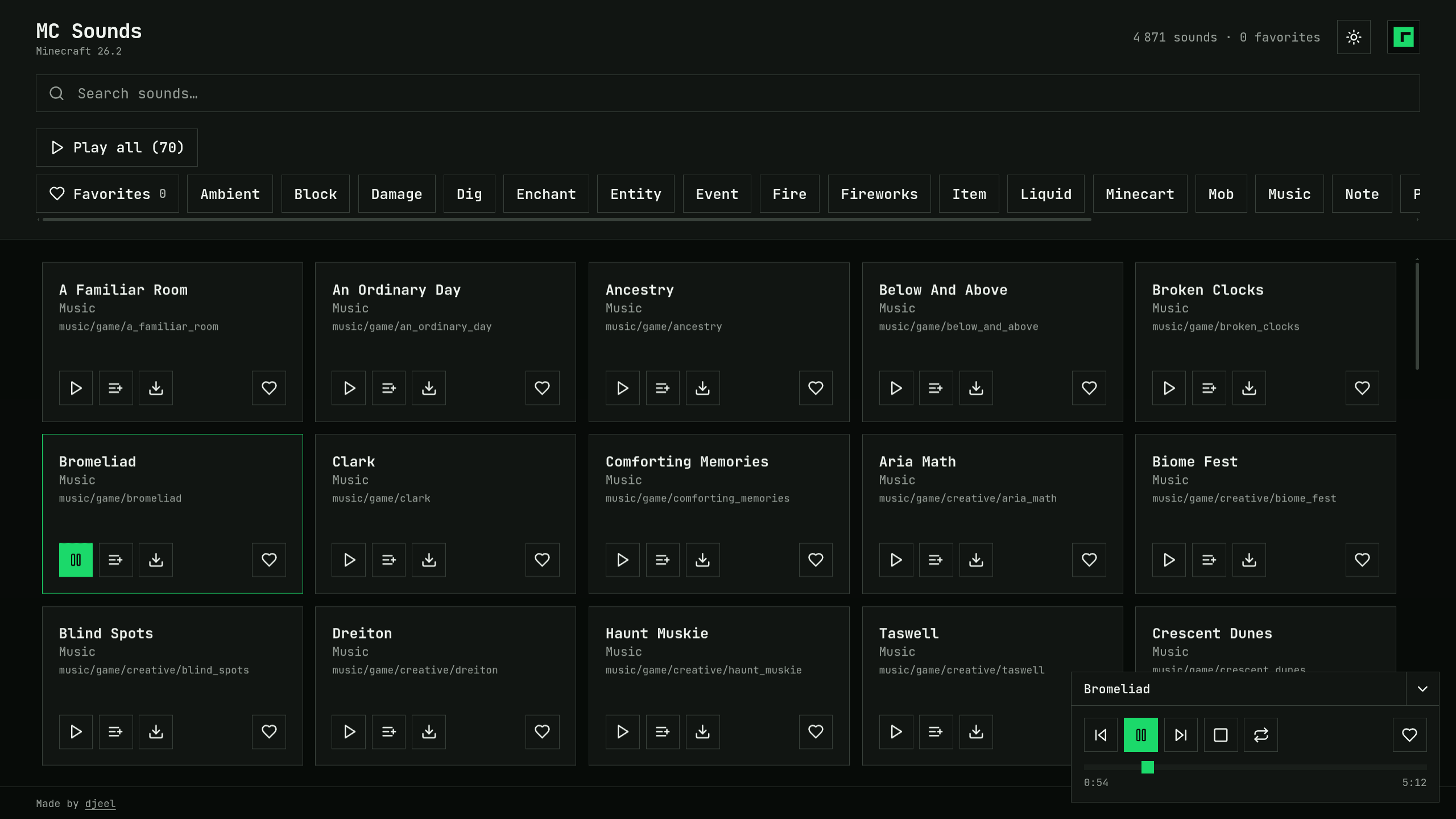Screen dimensions: 1456x819
Task: Favorite current track in mini player
Action: pyautogui.click(x=1409, y=735)
